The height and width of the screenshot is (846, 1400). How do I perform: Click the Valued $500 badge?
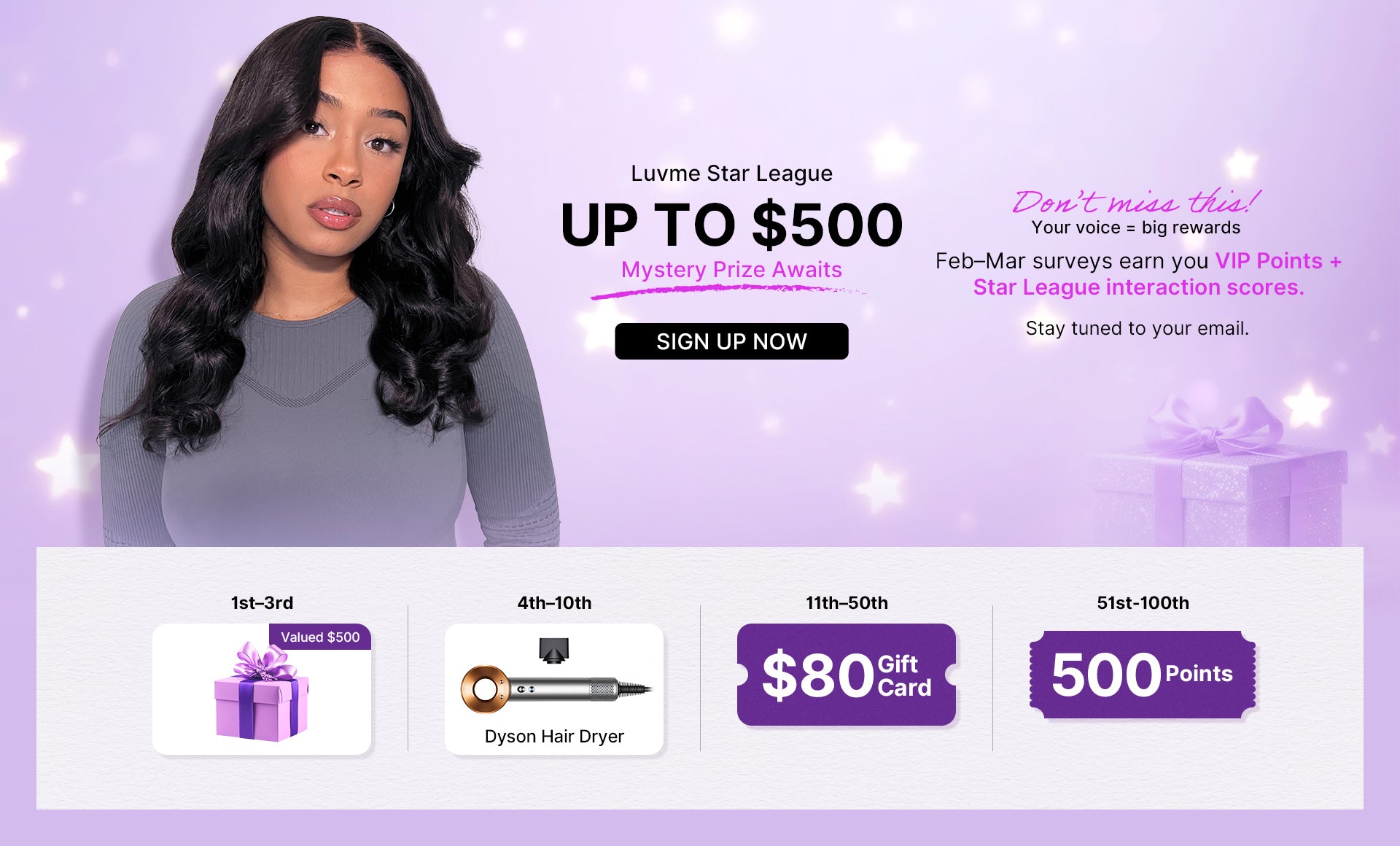pyautogui.click(x=320, y=637)
